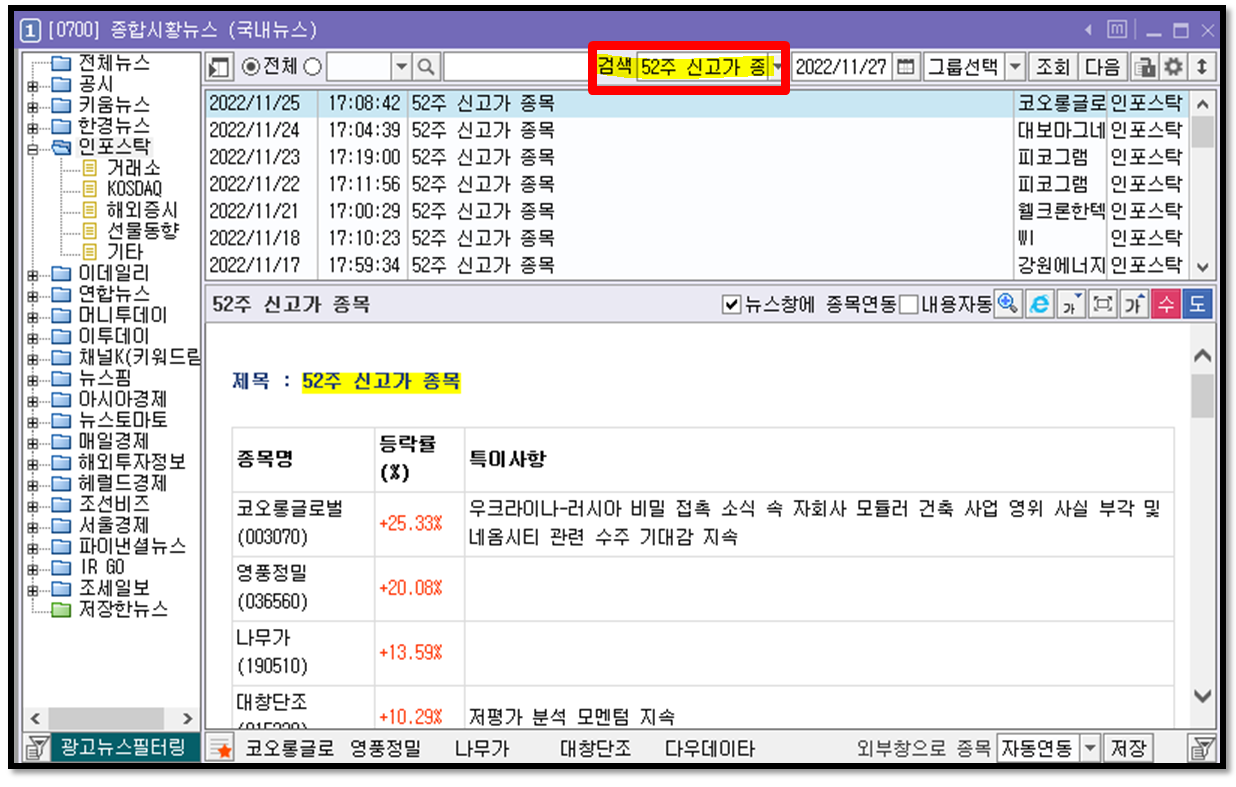The width and height of the screenshot is (1236, 787).
Task: Click the 조회 button
Action: click(1052, 67)
